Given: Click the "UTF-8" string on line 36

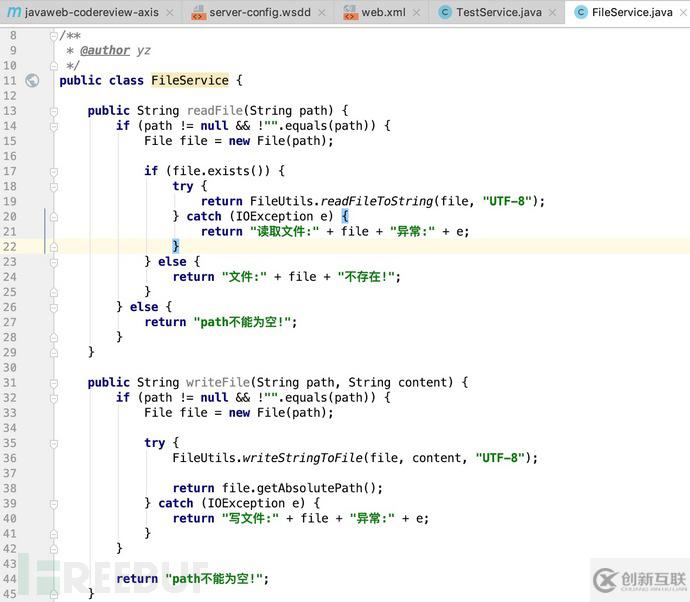Looking at the screenshot, I should click(x=500, y=458).
